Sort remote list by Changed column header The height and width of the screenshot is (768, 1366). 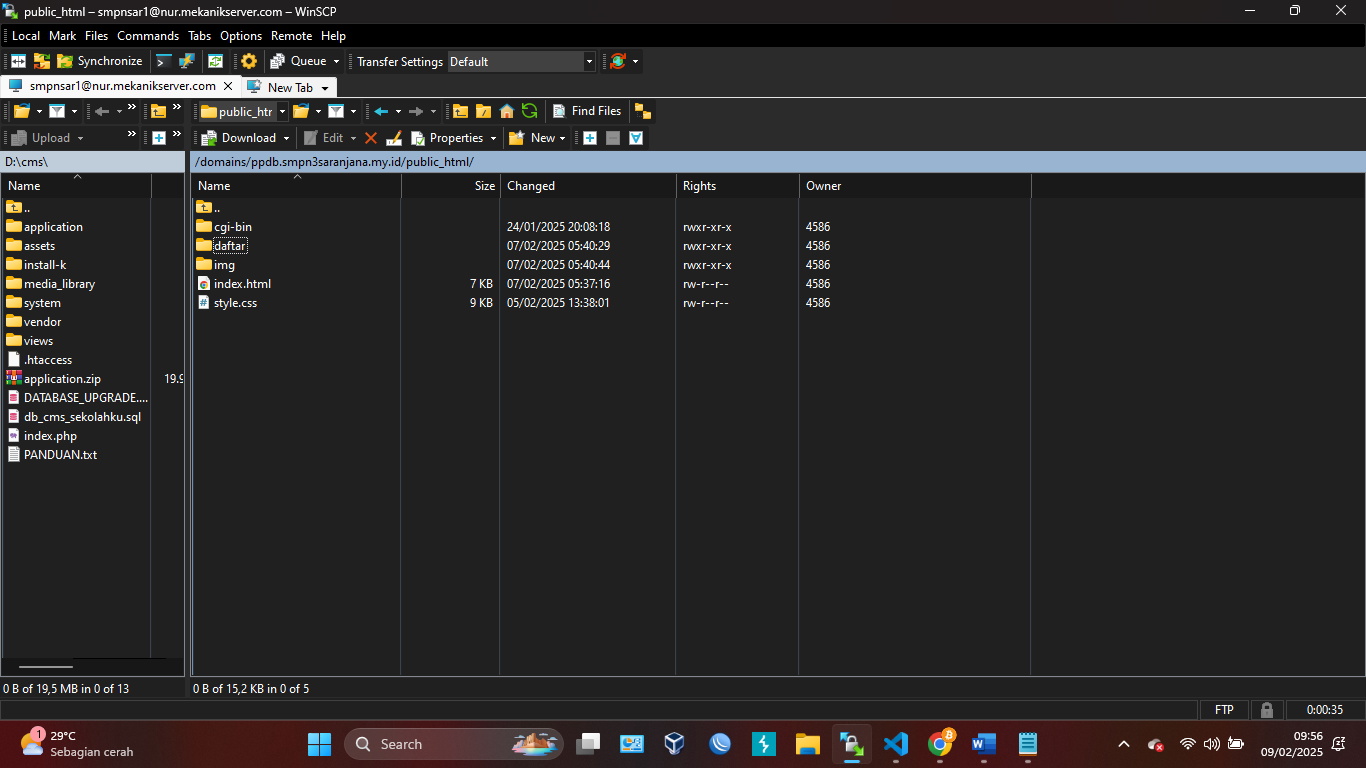pos(588,186)
